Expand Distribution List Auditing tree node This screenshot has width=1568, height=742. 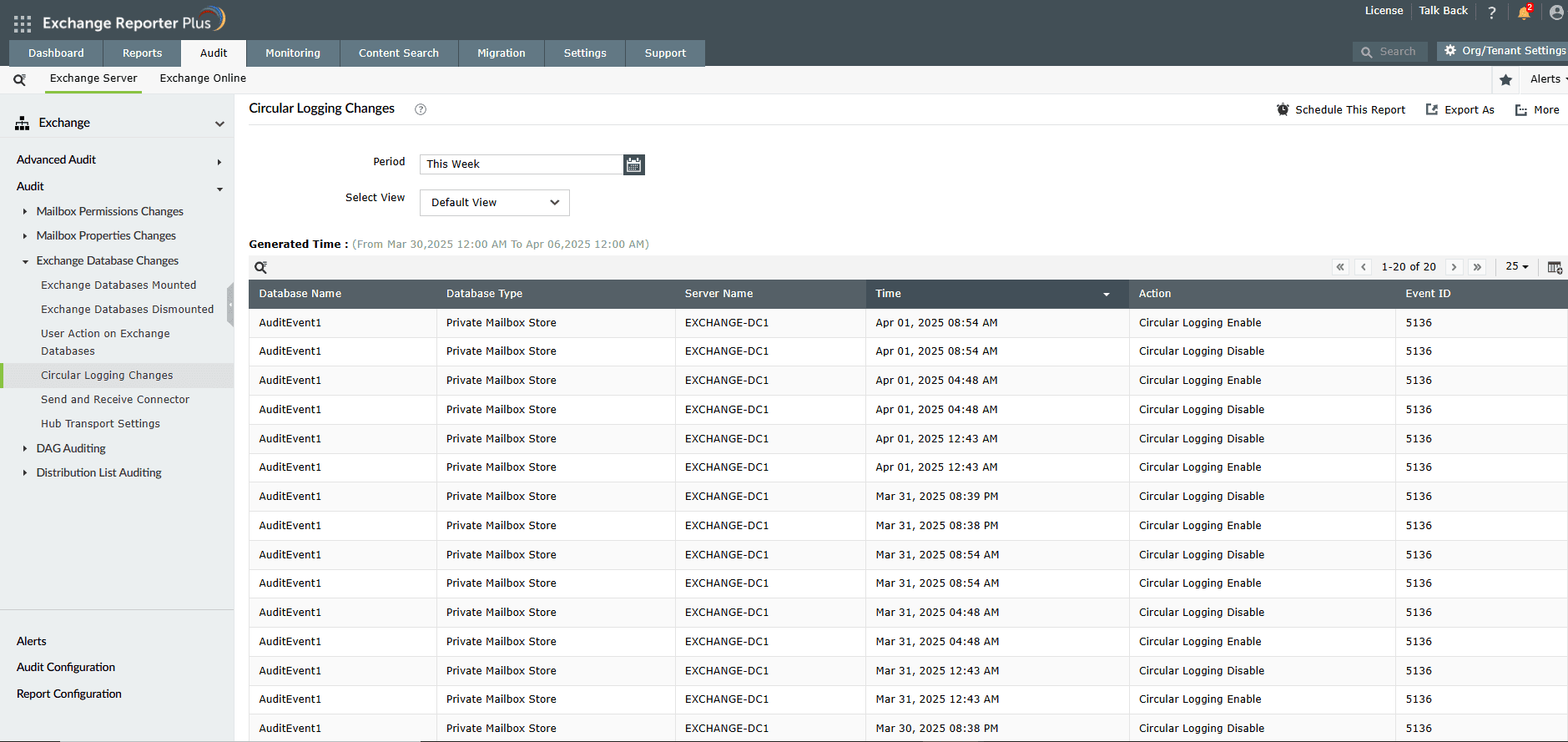click(25, 473)
